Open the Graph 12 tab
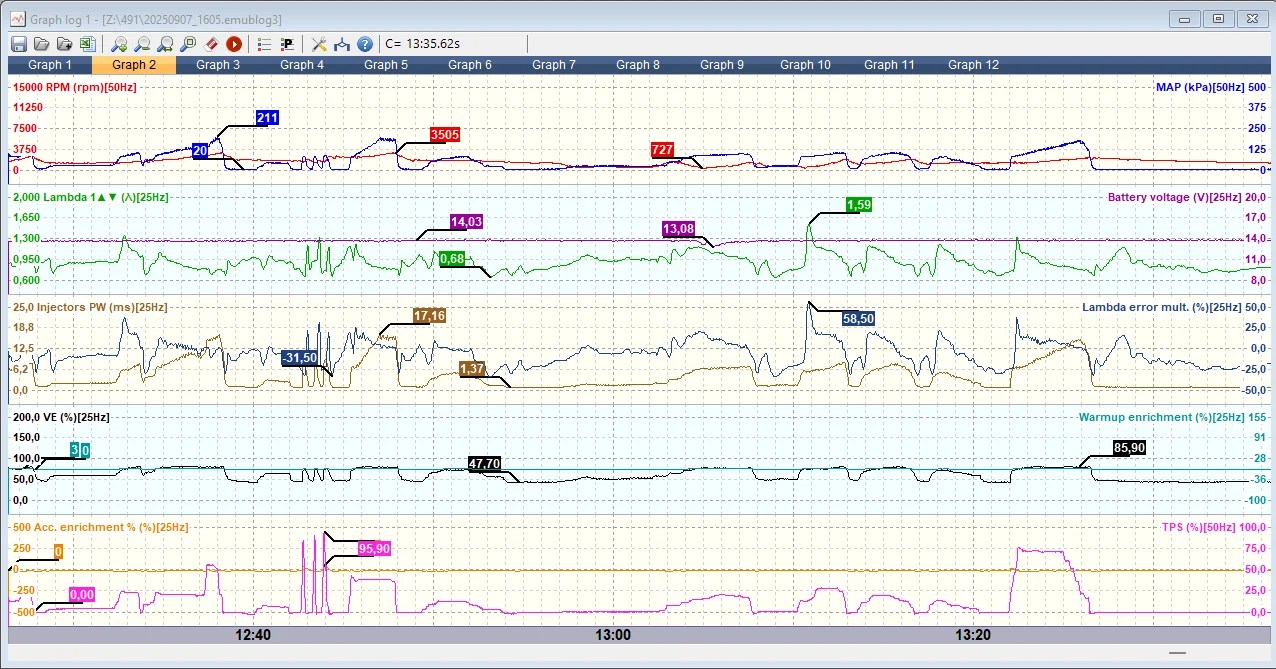This screenshot has height=669, width=1276. [974, 64]
